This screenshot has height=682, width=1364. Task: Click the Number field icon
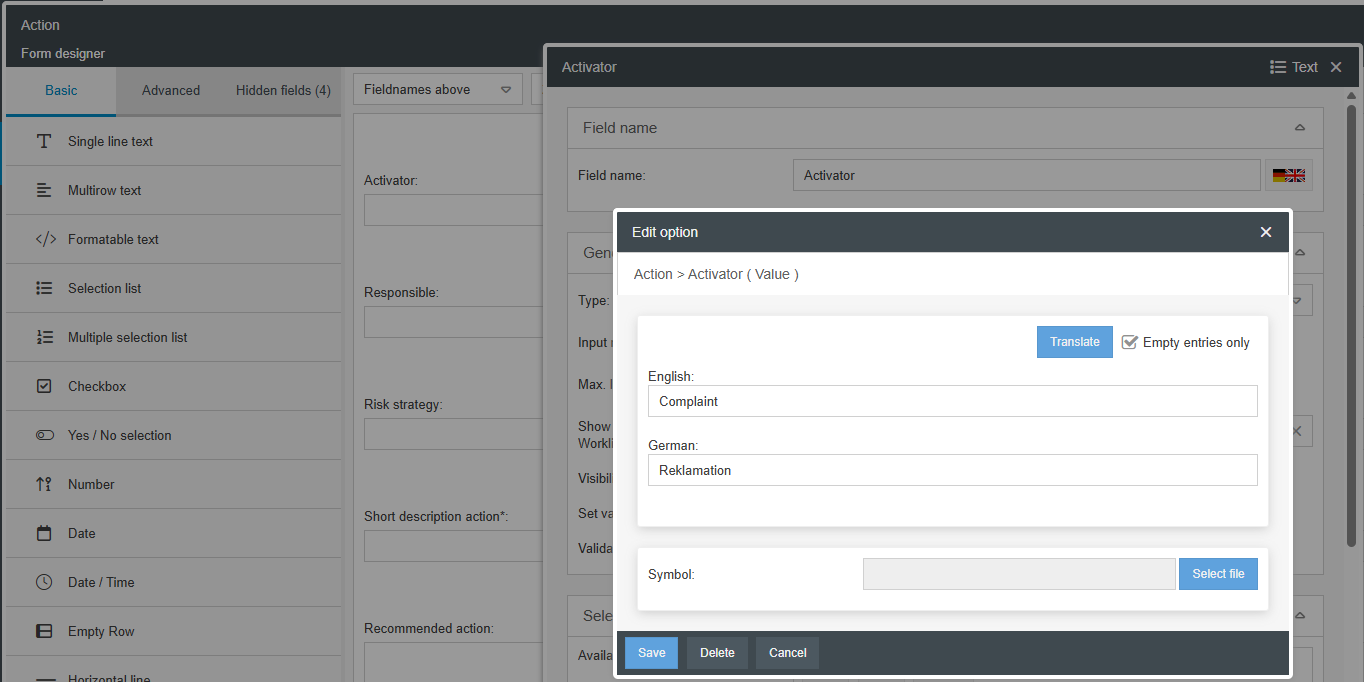[44, 484]
